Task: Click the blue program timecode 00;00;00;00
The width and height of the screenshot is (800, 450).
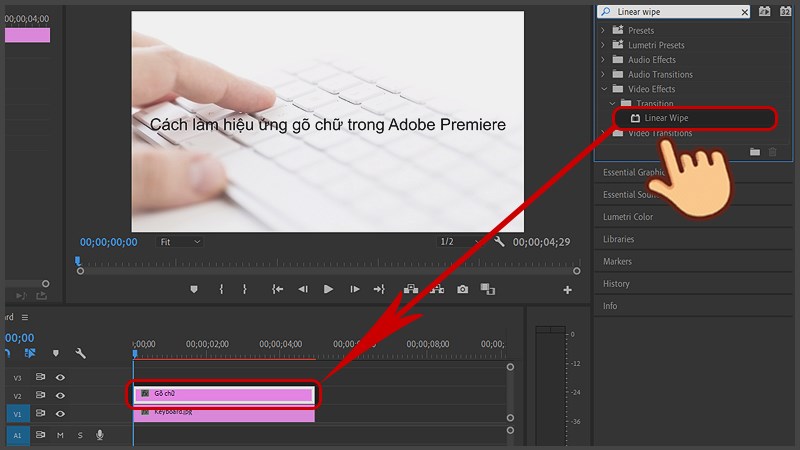Action: coord(108,242)
